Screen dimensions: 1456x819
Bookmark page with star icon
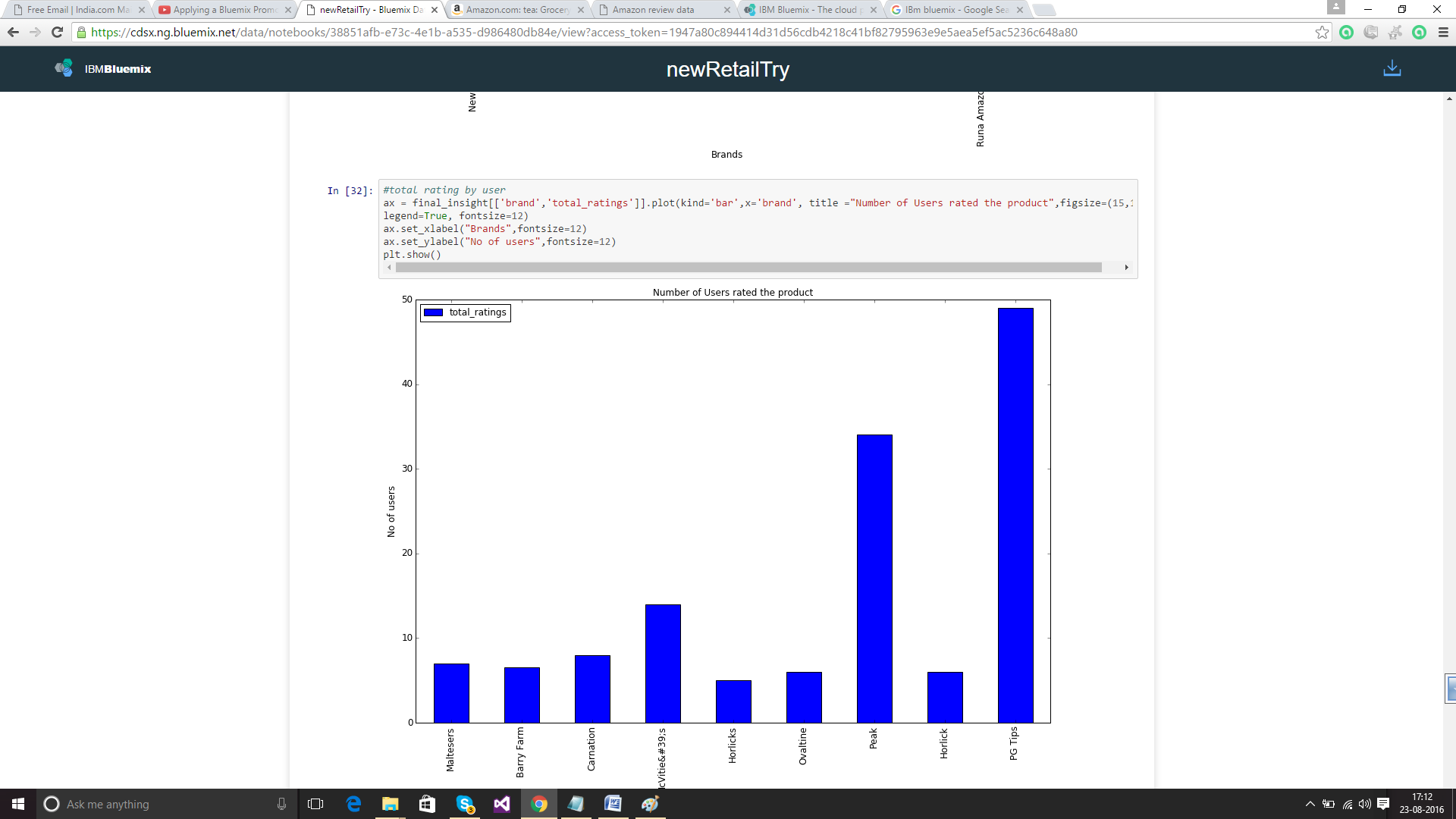tap(1322, 32)
